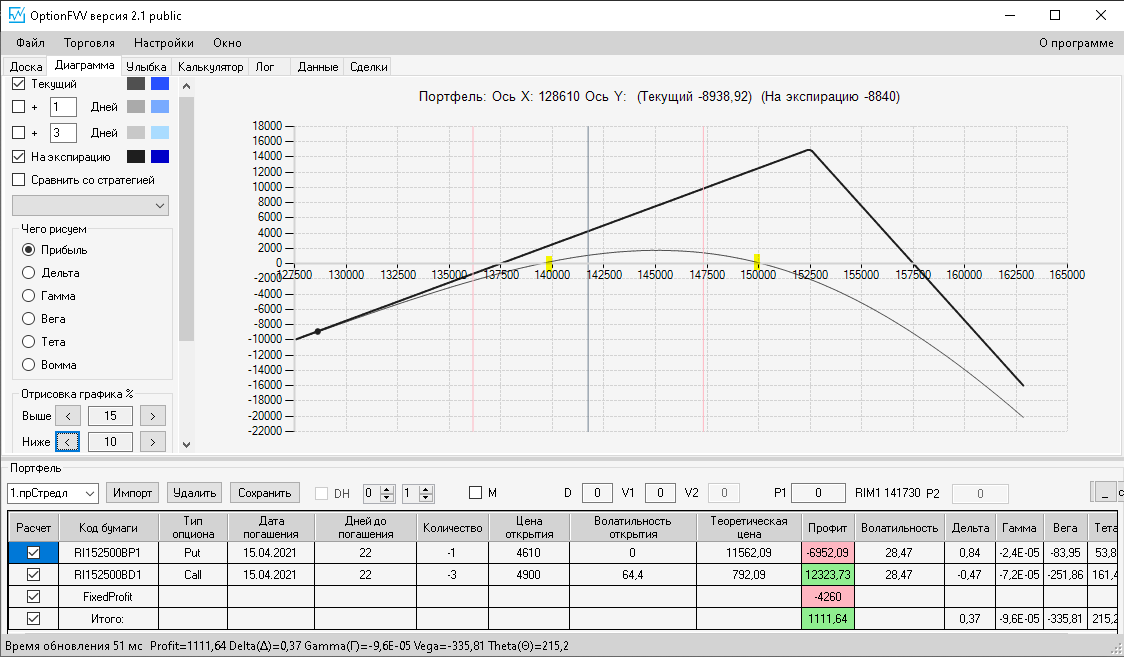This screenshot has height=657, width=1124.
Task: Open the Настройки menu
Action: coord(163,43)
